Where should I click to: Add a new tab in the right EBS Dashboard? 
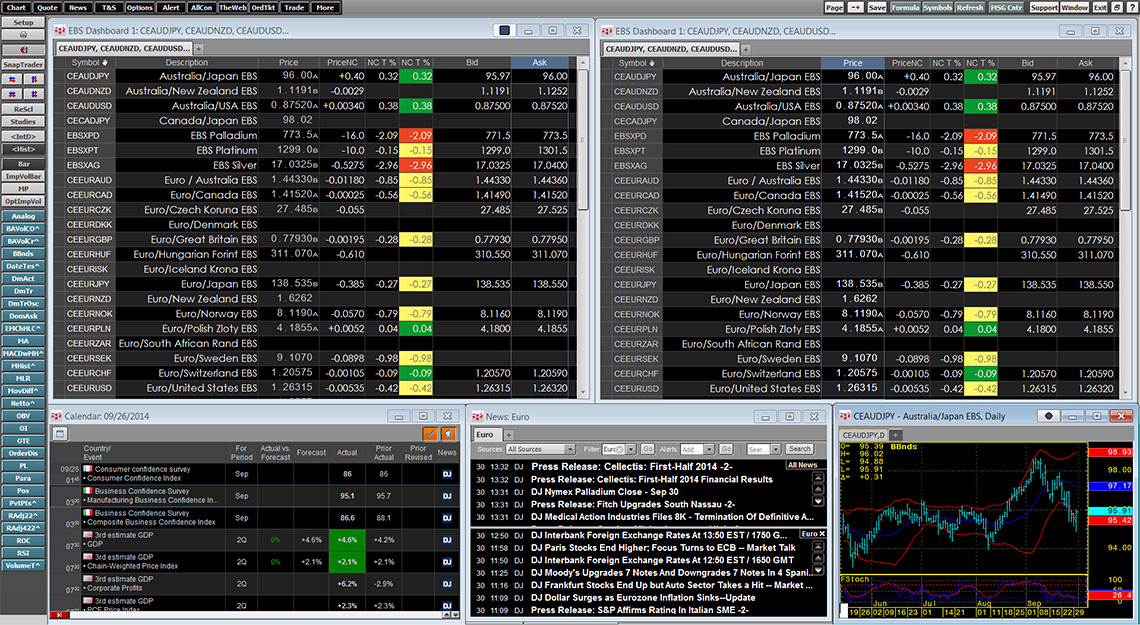(x=746, y=49)
